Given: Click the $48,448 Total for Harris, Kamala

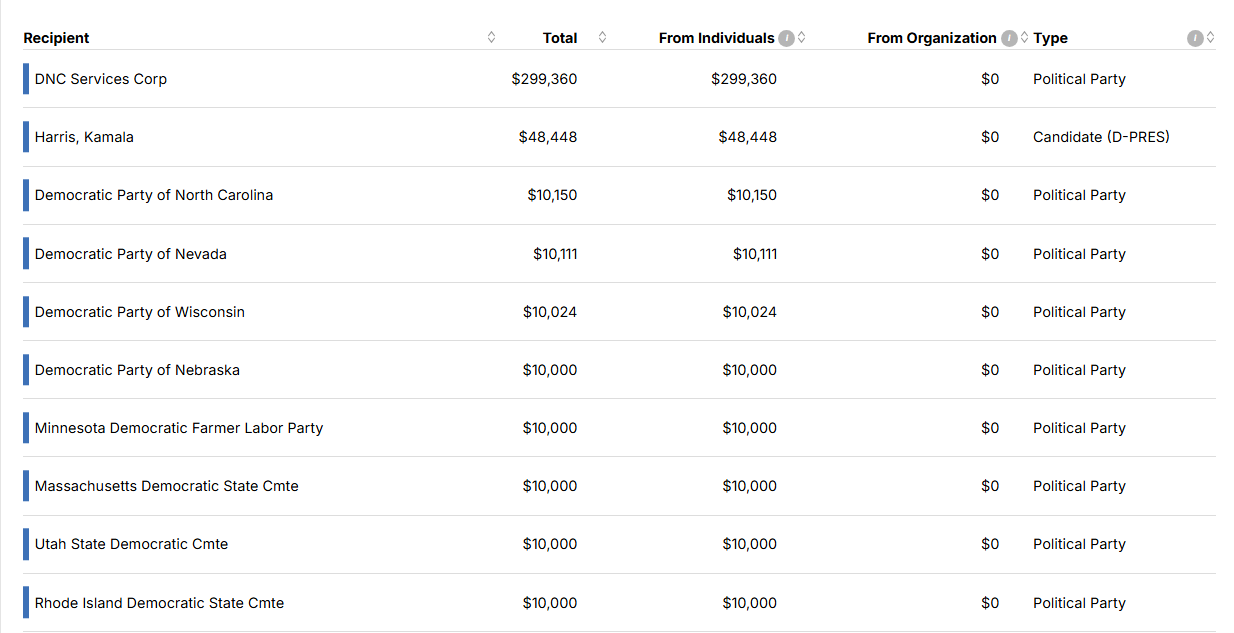Looking at the screenshot, I should point(548,137).
